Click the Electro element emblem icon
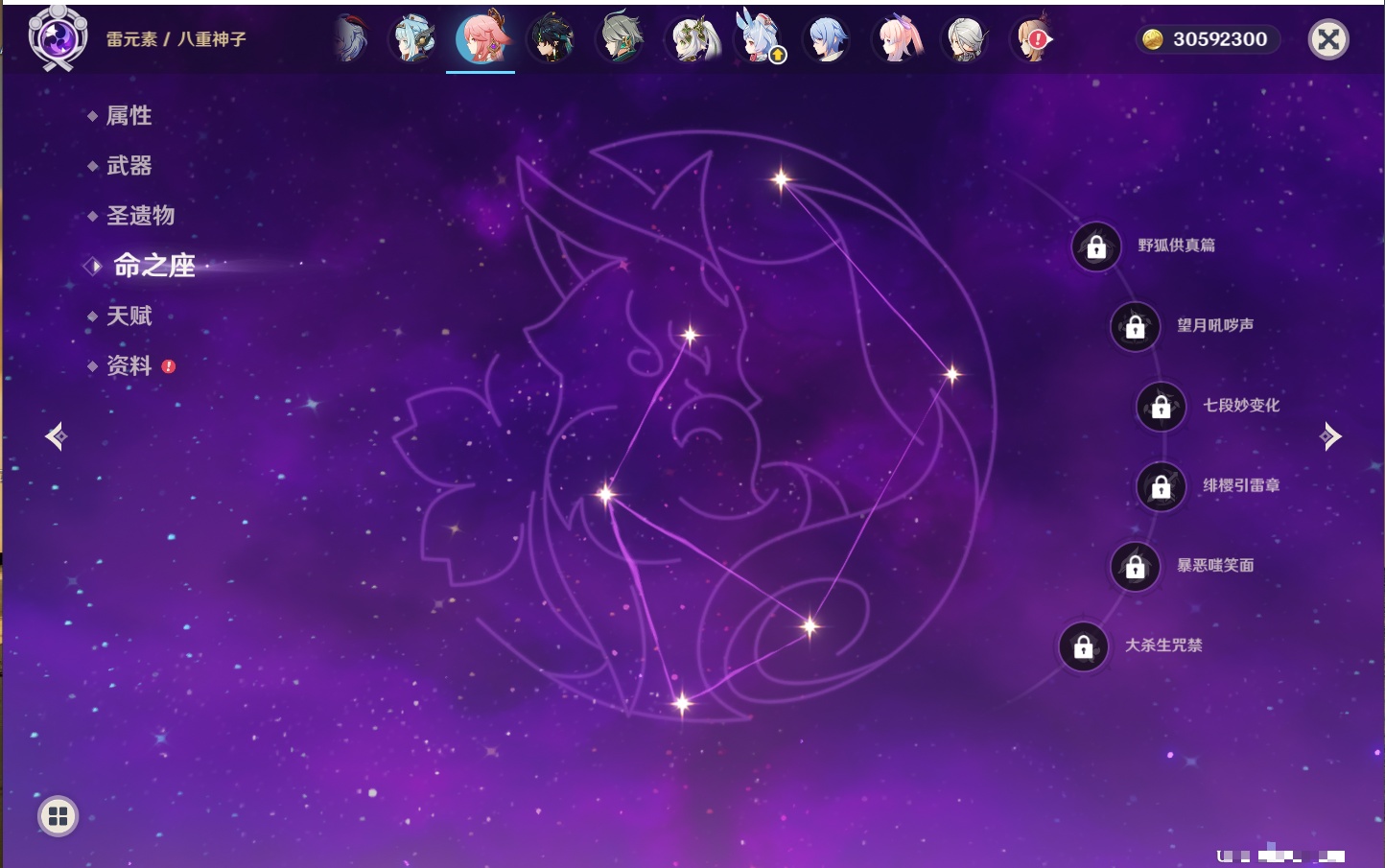 [58, 38]
